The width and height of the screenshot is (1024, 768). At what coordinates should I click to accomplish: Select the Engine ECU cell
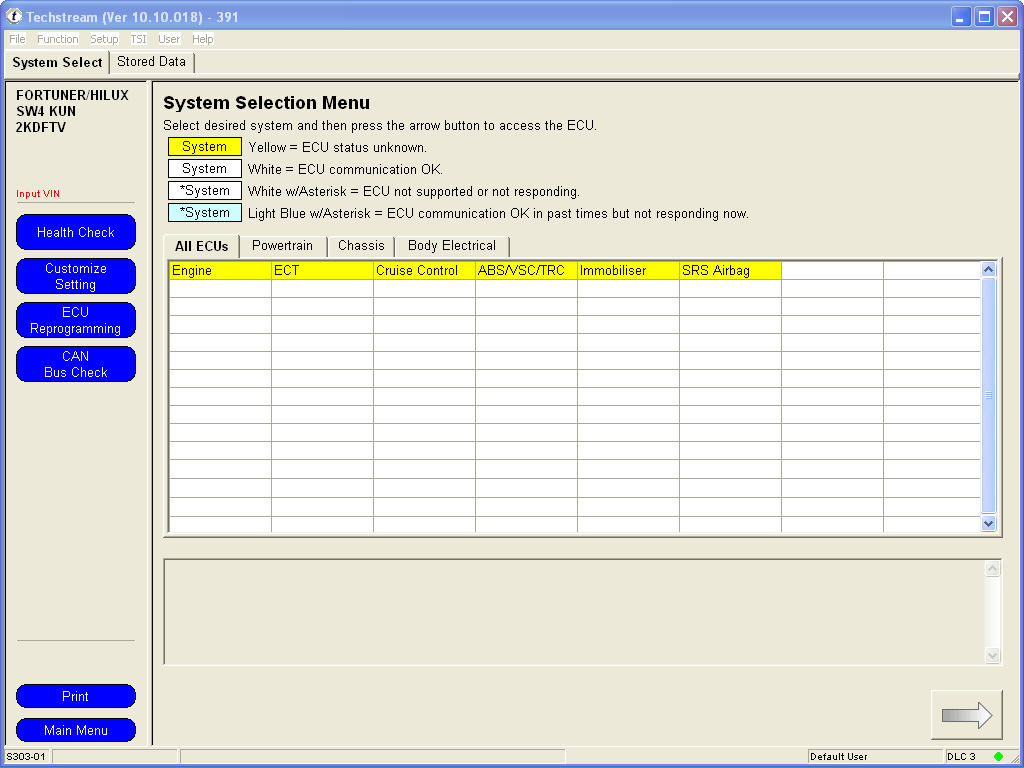point(221,270)
